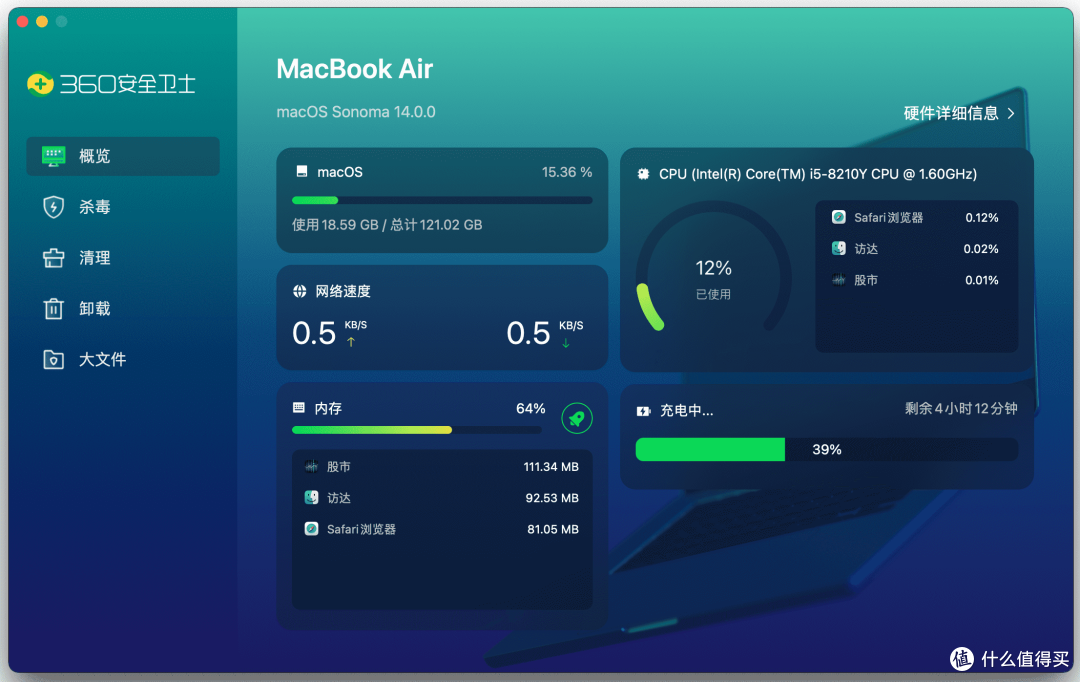This screenshot has height=682, width=1080.
Task: Click the MacBook Air title
Action: 355,69
